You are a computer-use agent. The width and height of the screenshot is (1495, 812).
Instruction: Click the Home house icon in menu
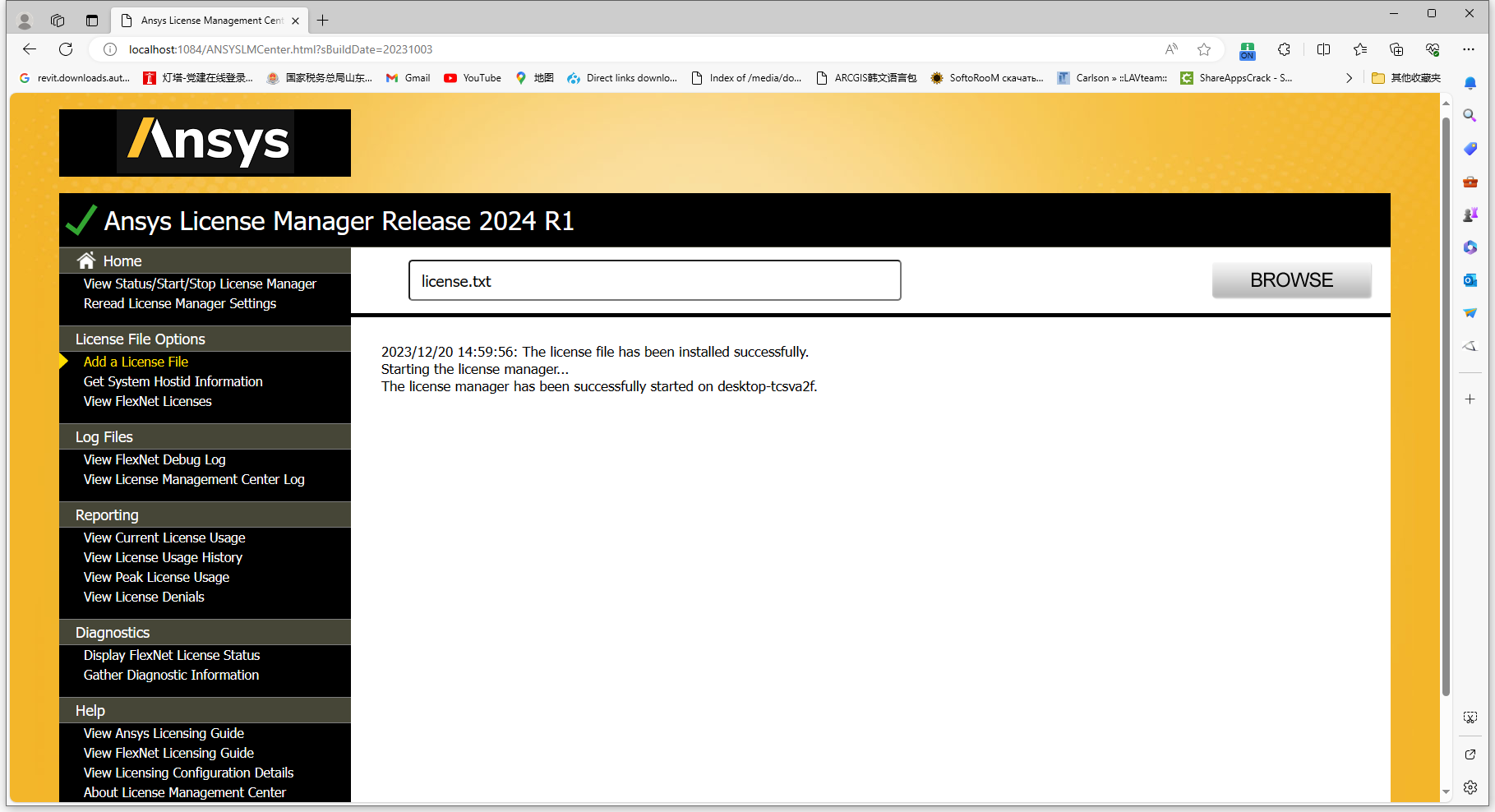click(x=86, y=261)
